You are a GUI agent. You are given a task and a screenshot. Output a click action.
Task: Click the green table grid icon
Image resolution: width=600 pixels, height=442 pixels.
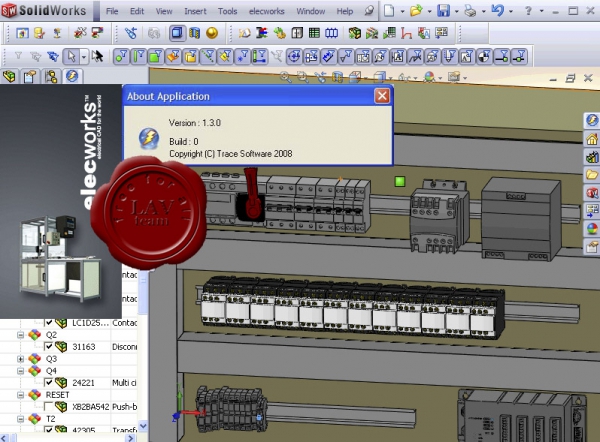314,33
